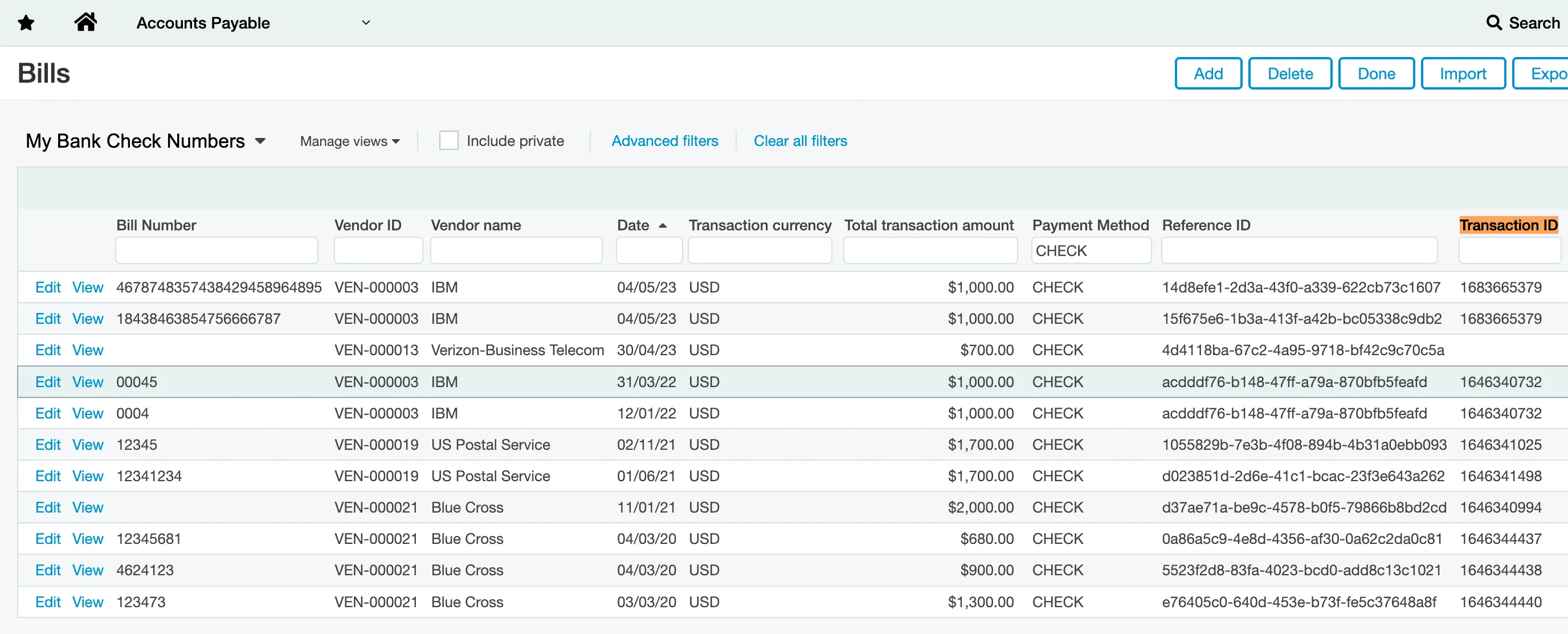The height and width of the screenshot is (634, 1568).
Task: Click Edit for the Verizon-Business Telecom row
Action: coord(47,350)
